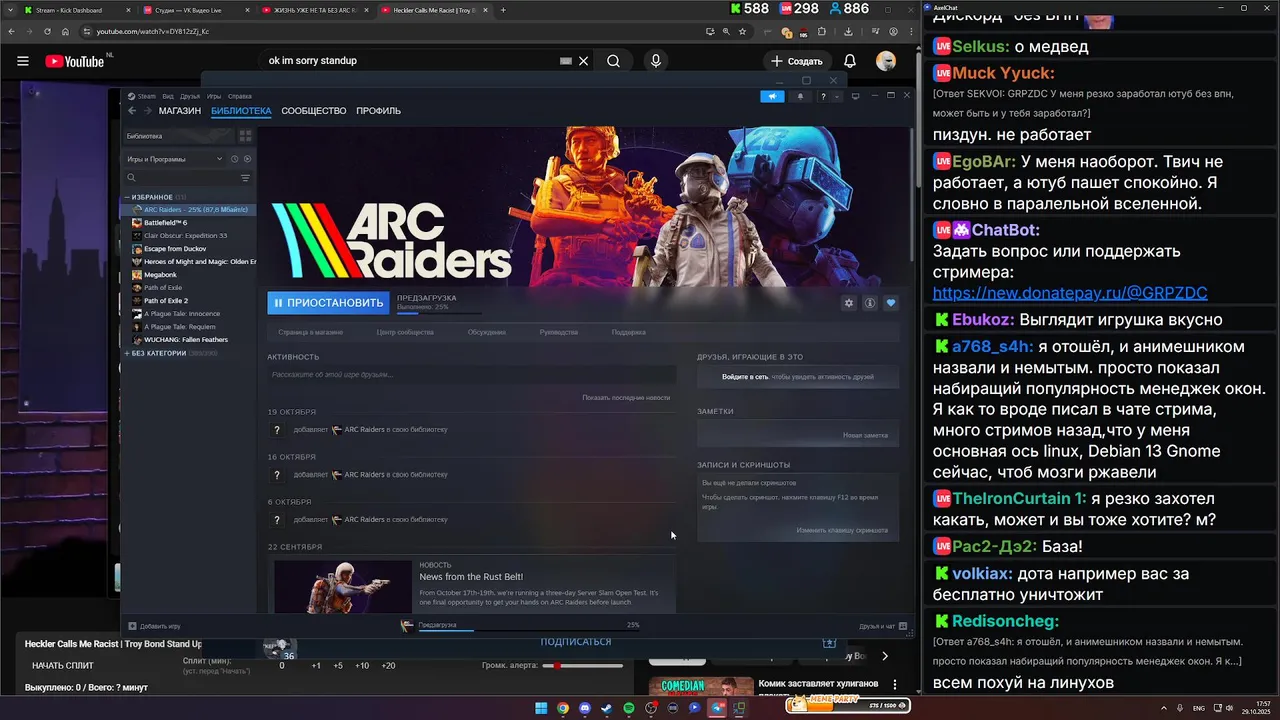The width and height of the screenshot is (1280, 720).
Task: Click Изменить клавишу скриншота
Action: click(842, 531)
